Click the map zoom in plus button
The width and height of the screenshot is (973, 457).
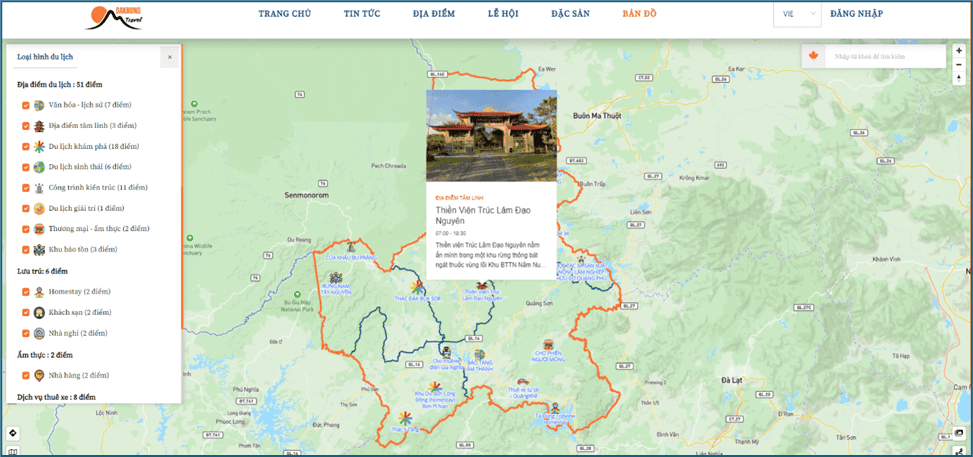959,49
